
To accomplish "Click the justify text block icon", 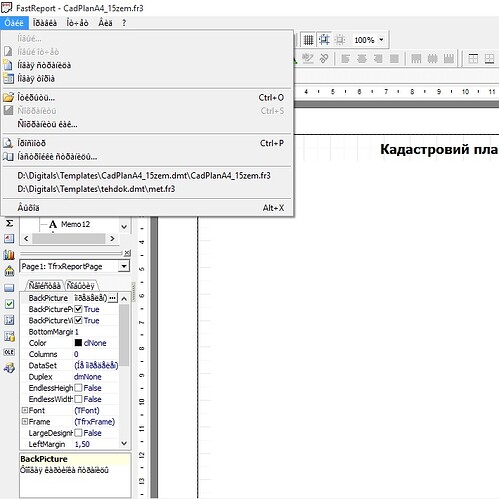I will [x=394, y=59].
